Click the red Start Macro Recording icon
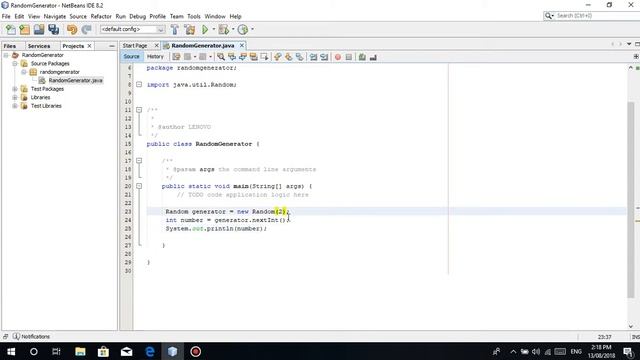Image resolution: width=640 pixels, height=360 pixels. (x=338, y=57)
